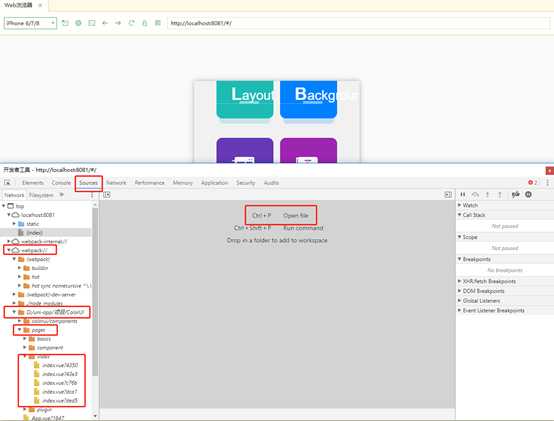Tap the Background card in preview

click(x=308, y=99)
